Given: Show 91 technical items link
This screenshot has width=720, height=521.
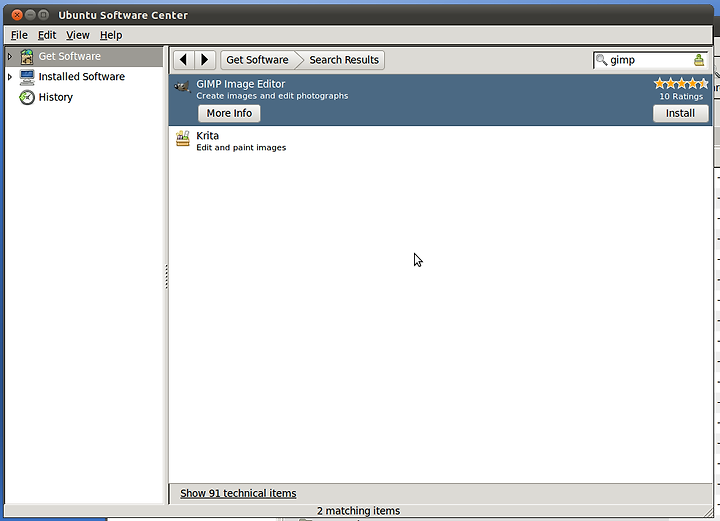Looking at the screenshot, I should coord(238,493).
